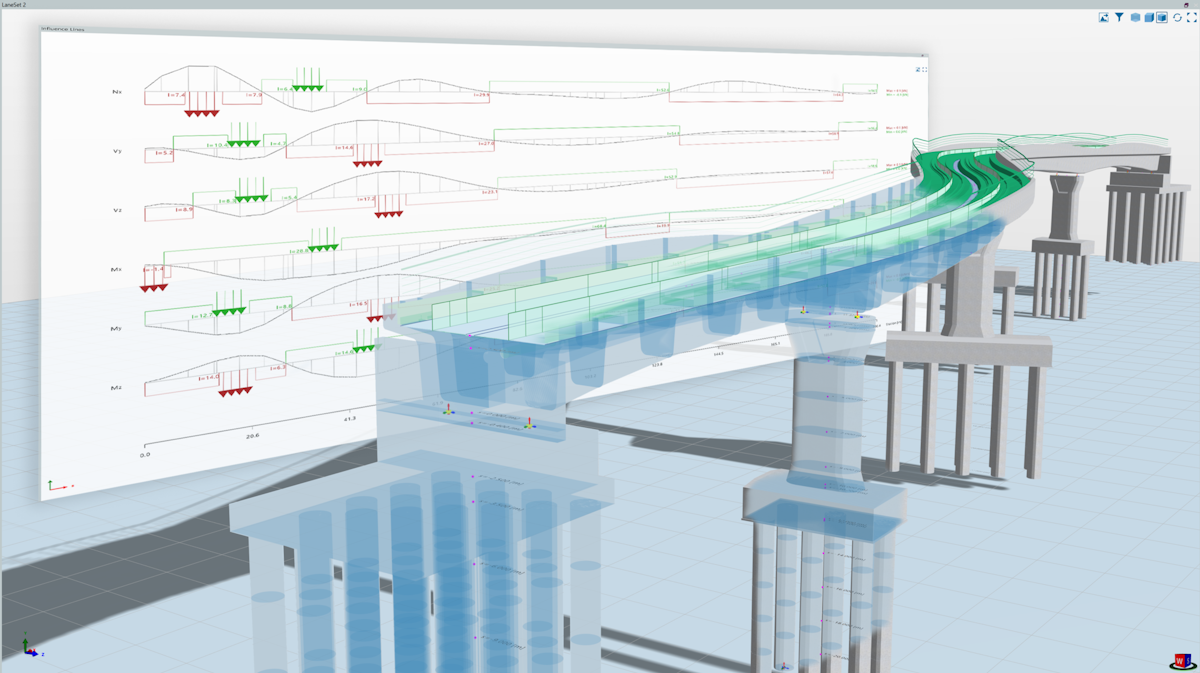Select the export screenshot icon in the toolbar

point(1104,17)
